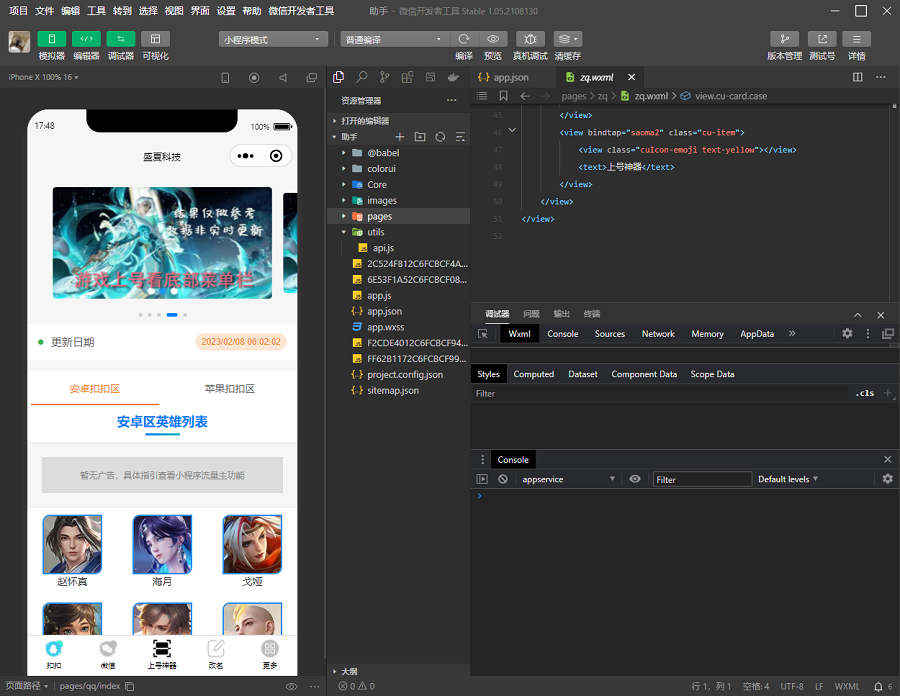
Task: Open version management
Action: (x=785, y=39)
